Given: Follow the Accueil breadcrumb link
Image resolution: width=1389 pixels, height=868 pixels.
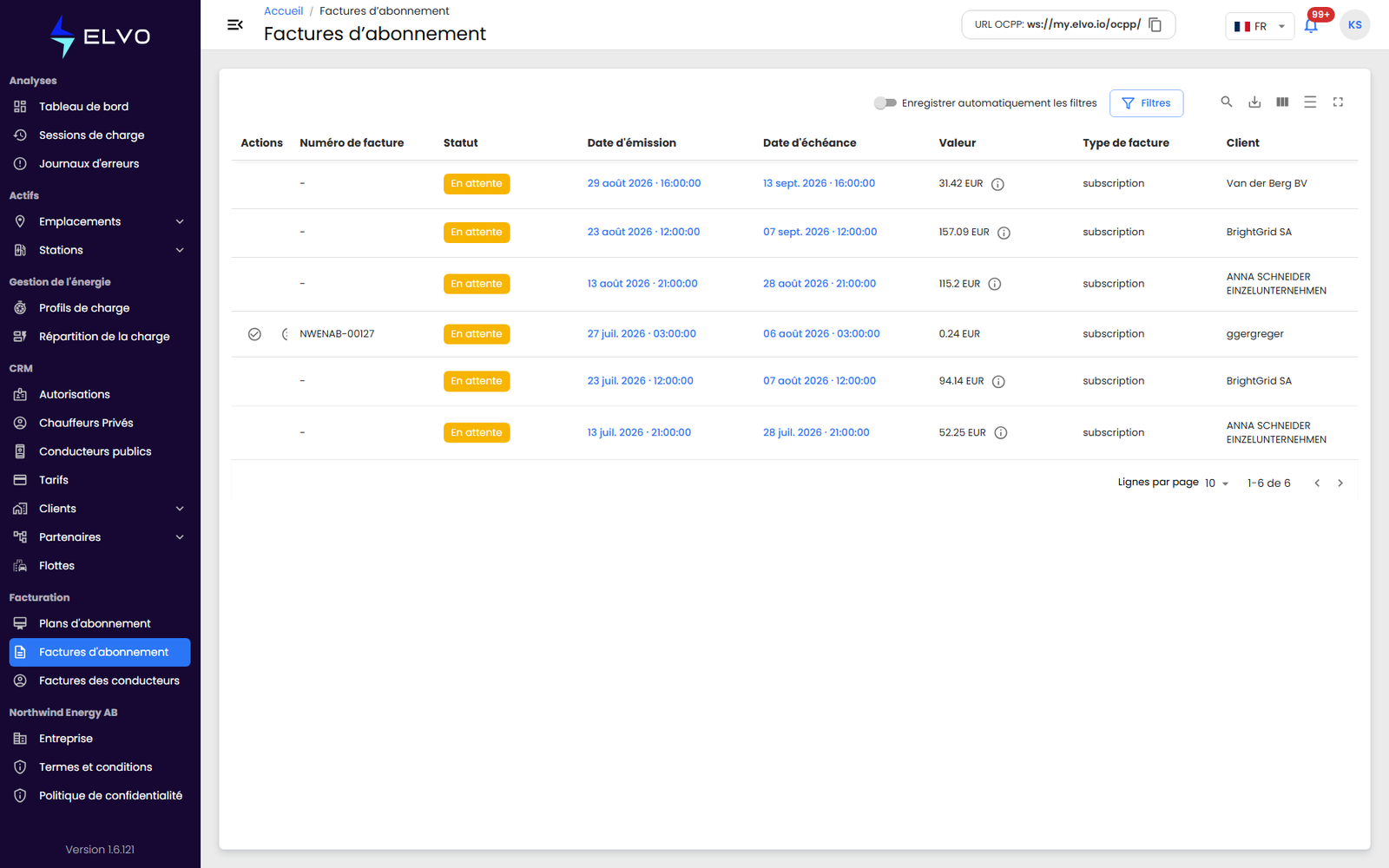Looking at the screenshot, I should pyautogui.click(x=283, y=10).
